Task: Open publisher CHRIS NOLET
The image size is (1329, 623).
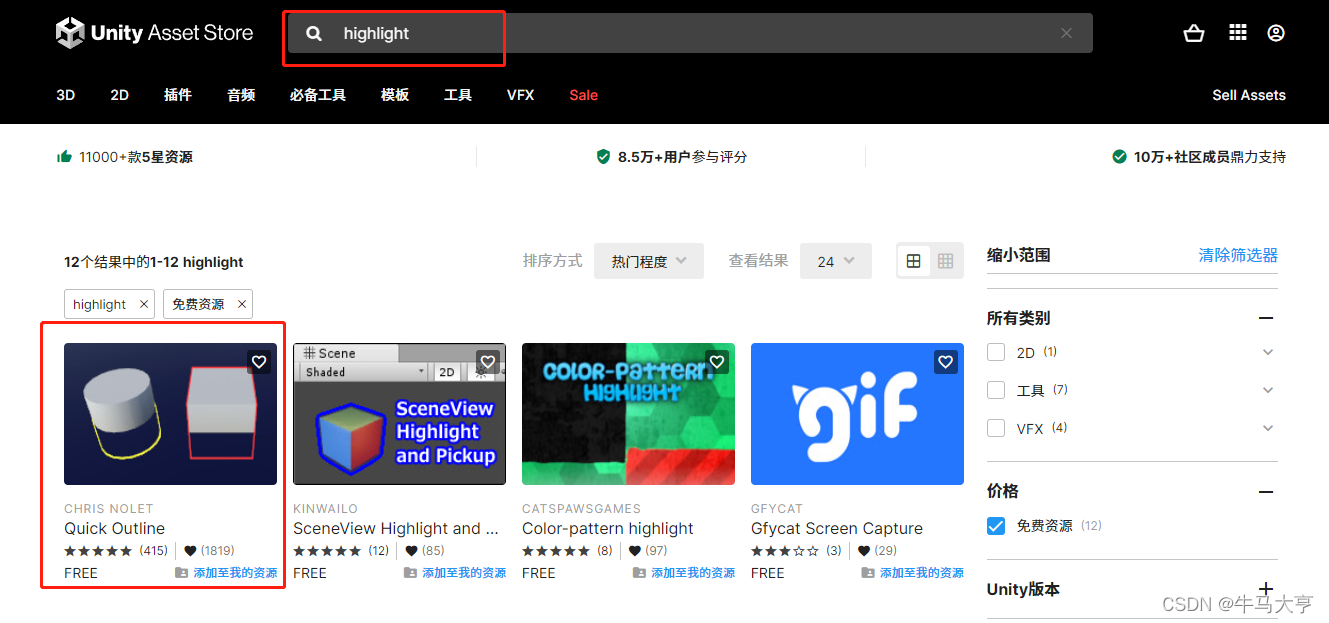Action: pyautogui.click(x=109, y=509)
